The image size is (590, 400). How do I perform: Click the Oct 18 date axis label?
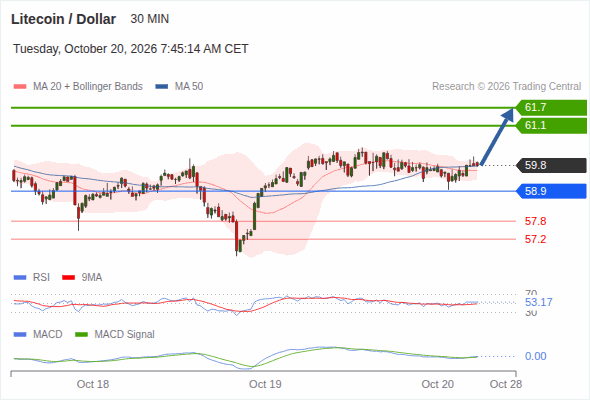pyautogui.click(x=93, y=384)
